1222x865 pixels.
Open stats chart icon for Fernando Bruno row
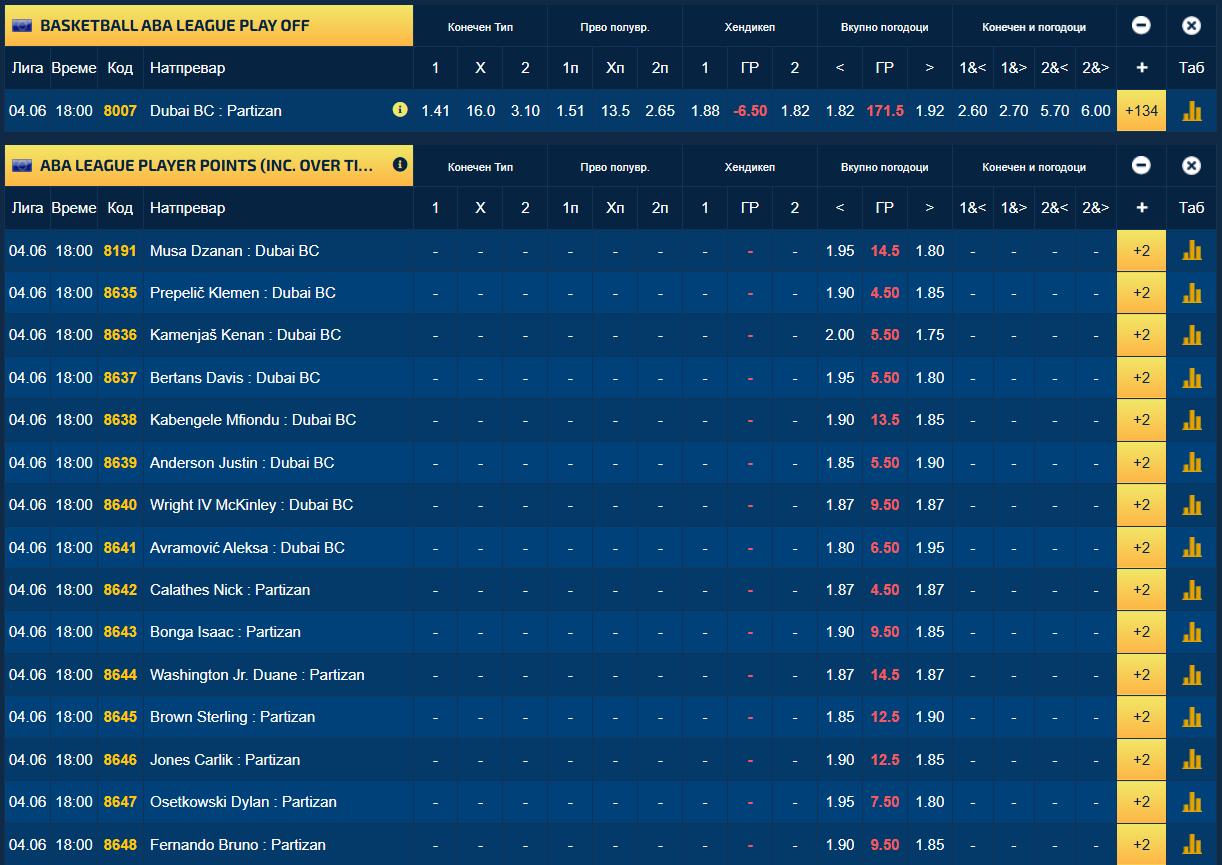tap(1191, 845)
